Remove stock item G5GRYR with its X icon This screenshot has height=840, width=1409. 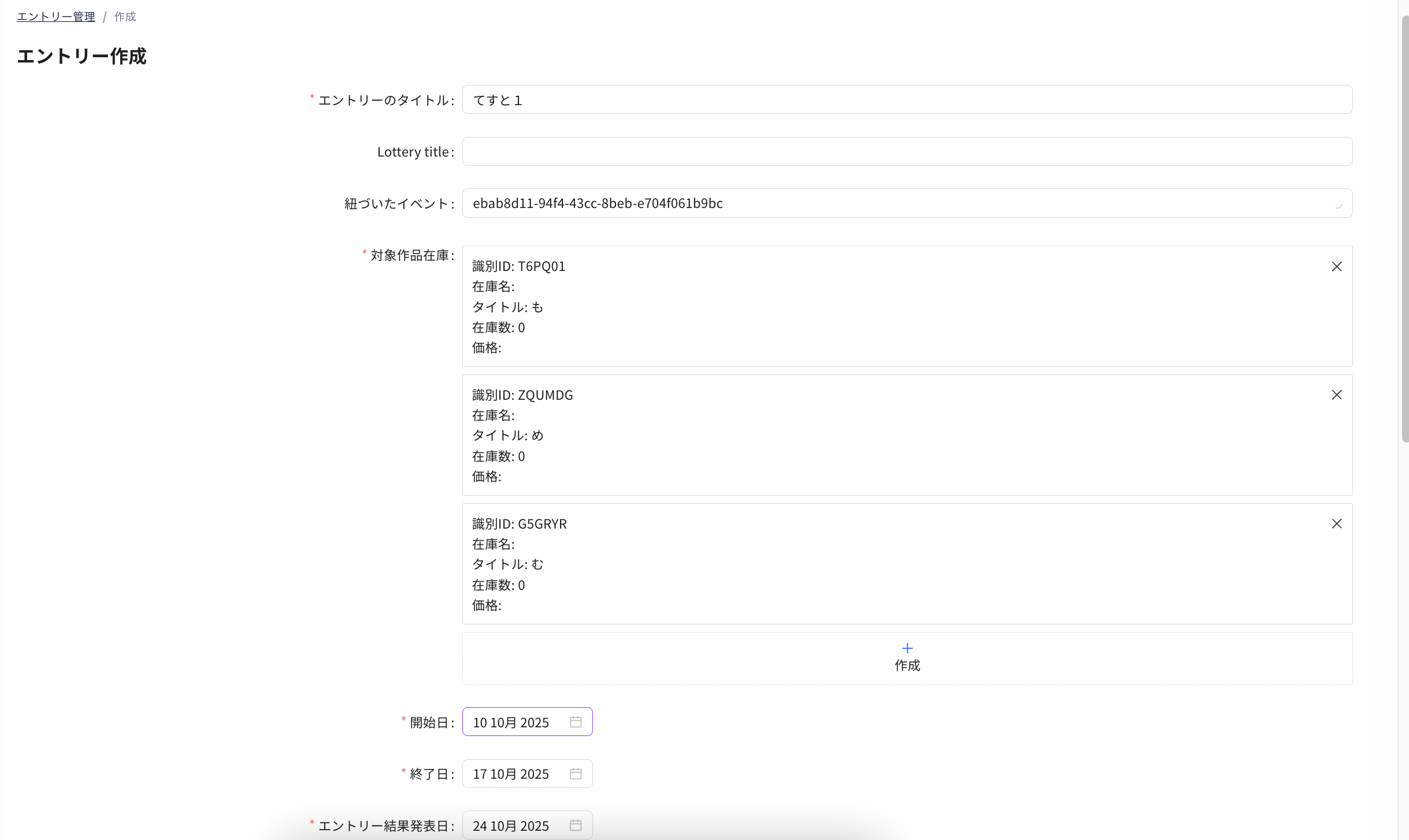pyautogui.click(x=1337, y=523)
